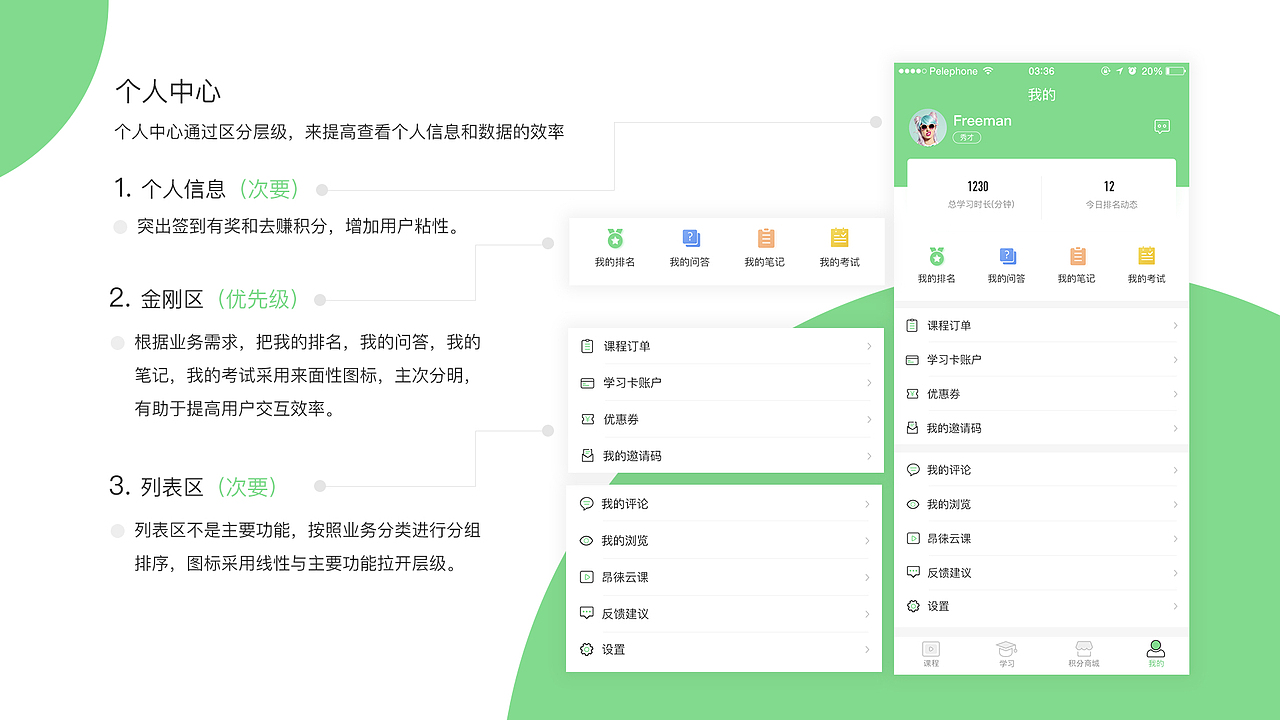The height and width of the screenshot is (720, 1280).
Task: Select the 我的排名 ranking medal icon
Action: (937, 258)
